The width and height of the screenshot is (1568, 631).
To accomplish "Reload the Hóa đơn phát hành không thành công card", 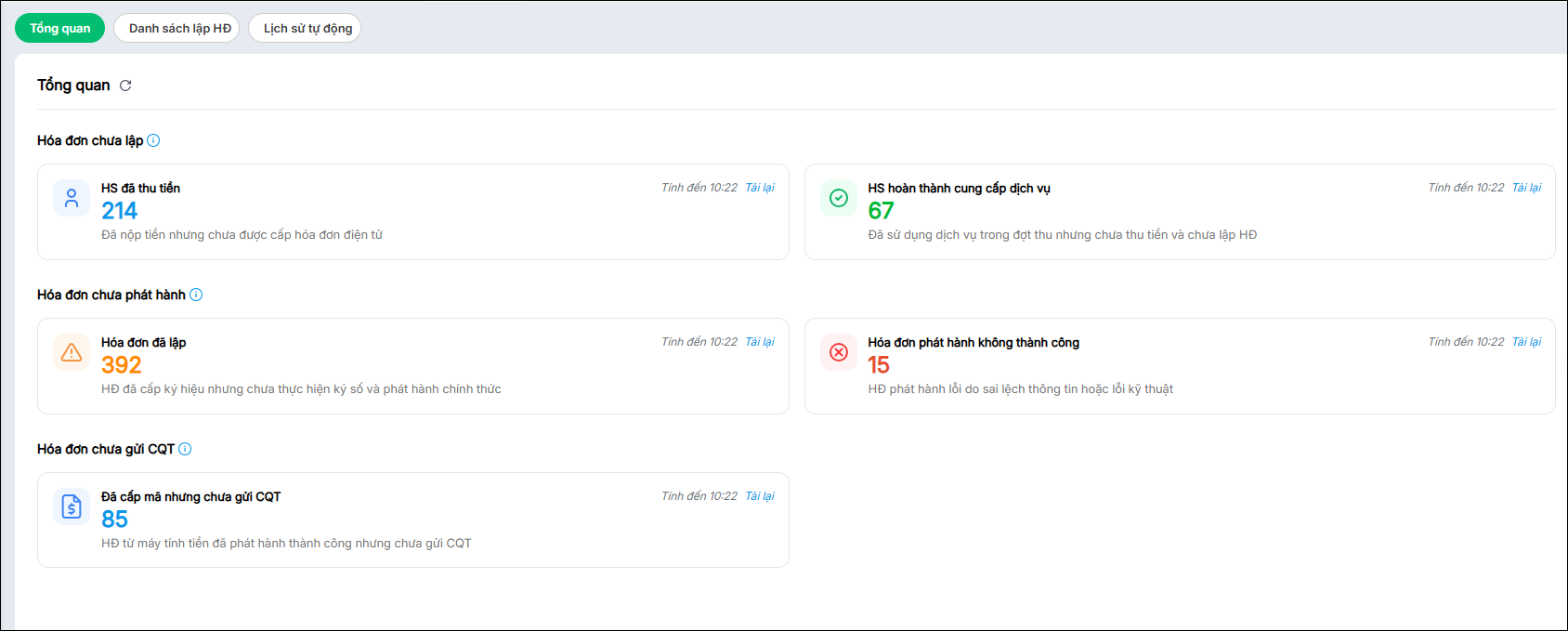I will [1526, 342].
